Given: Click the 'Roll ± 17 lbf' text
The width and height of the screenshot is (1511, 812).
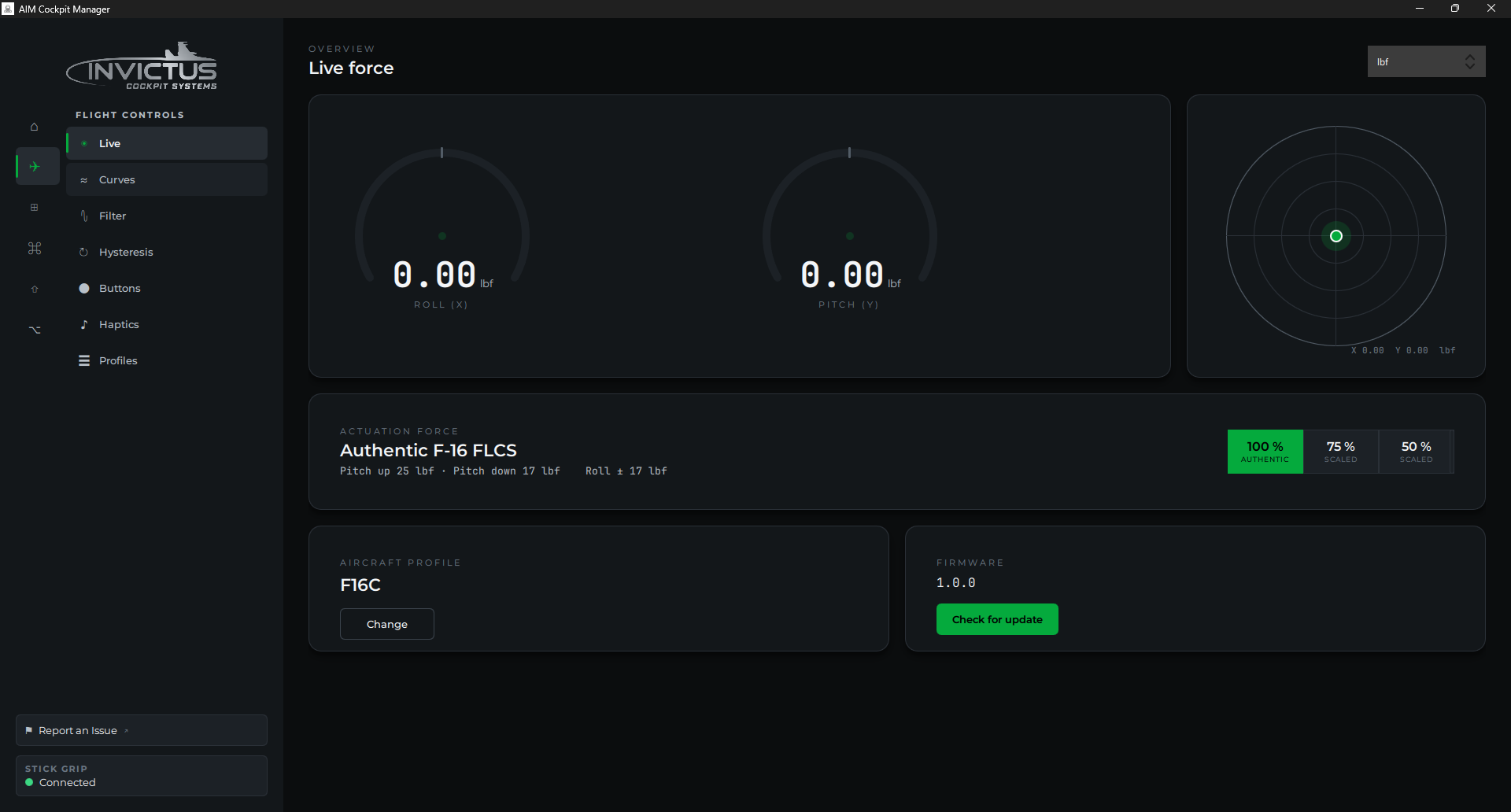Looking at the screenshot, I should pos(626,471).
